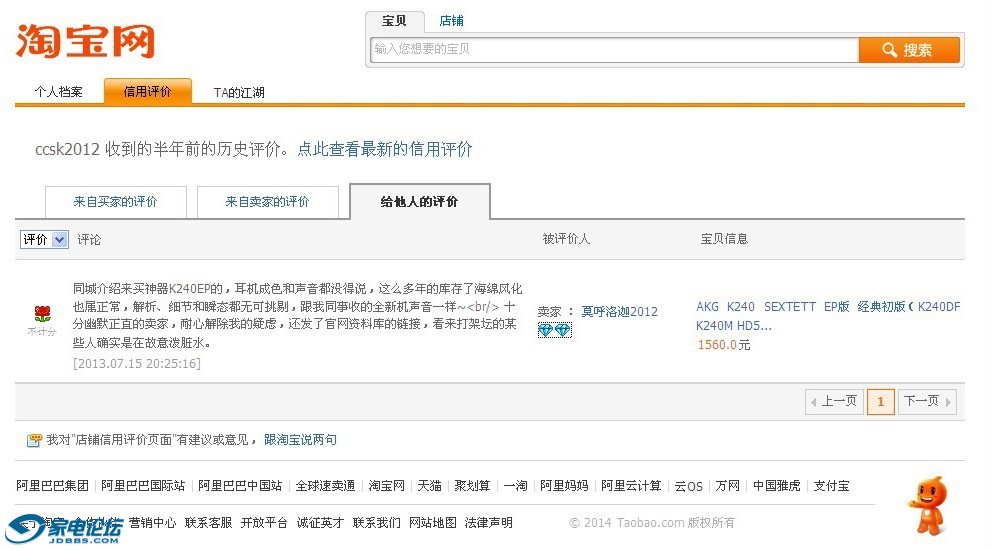The width and height of the screenshot is (992, 550).
Task: Select the 信用评价 tab
Action: 147,92
